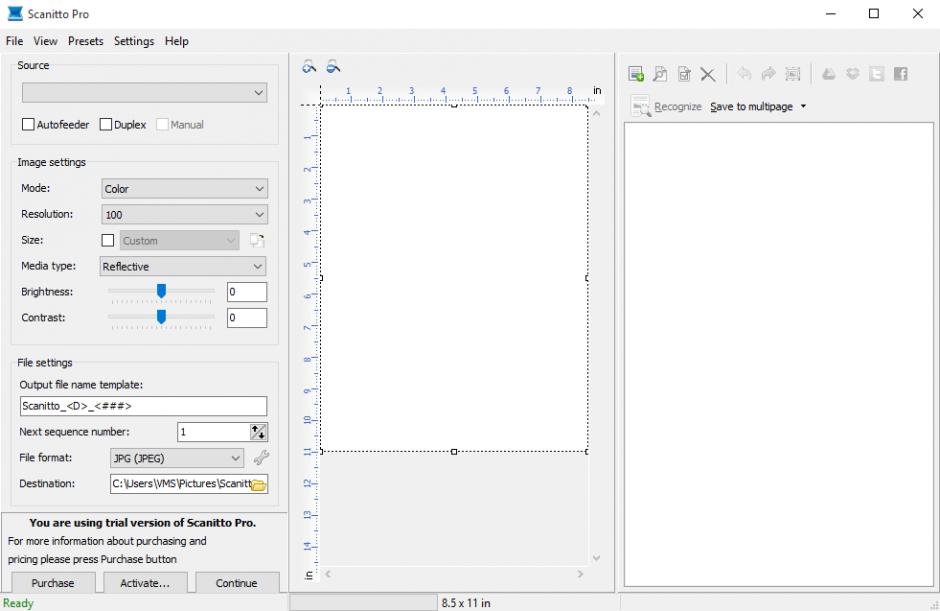Click the Next sequence number field
The height and width of the screenshot is (611, 940).
[x=213, y=432]
